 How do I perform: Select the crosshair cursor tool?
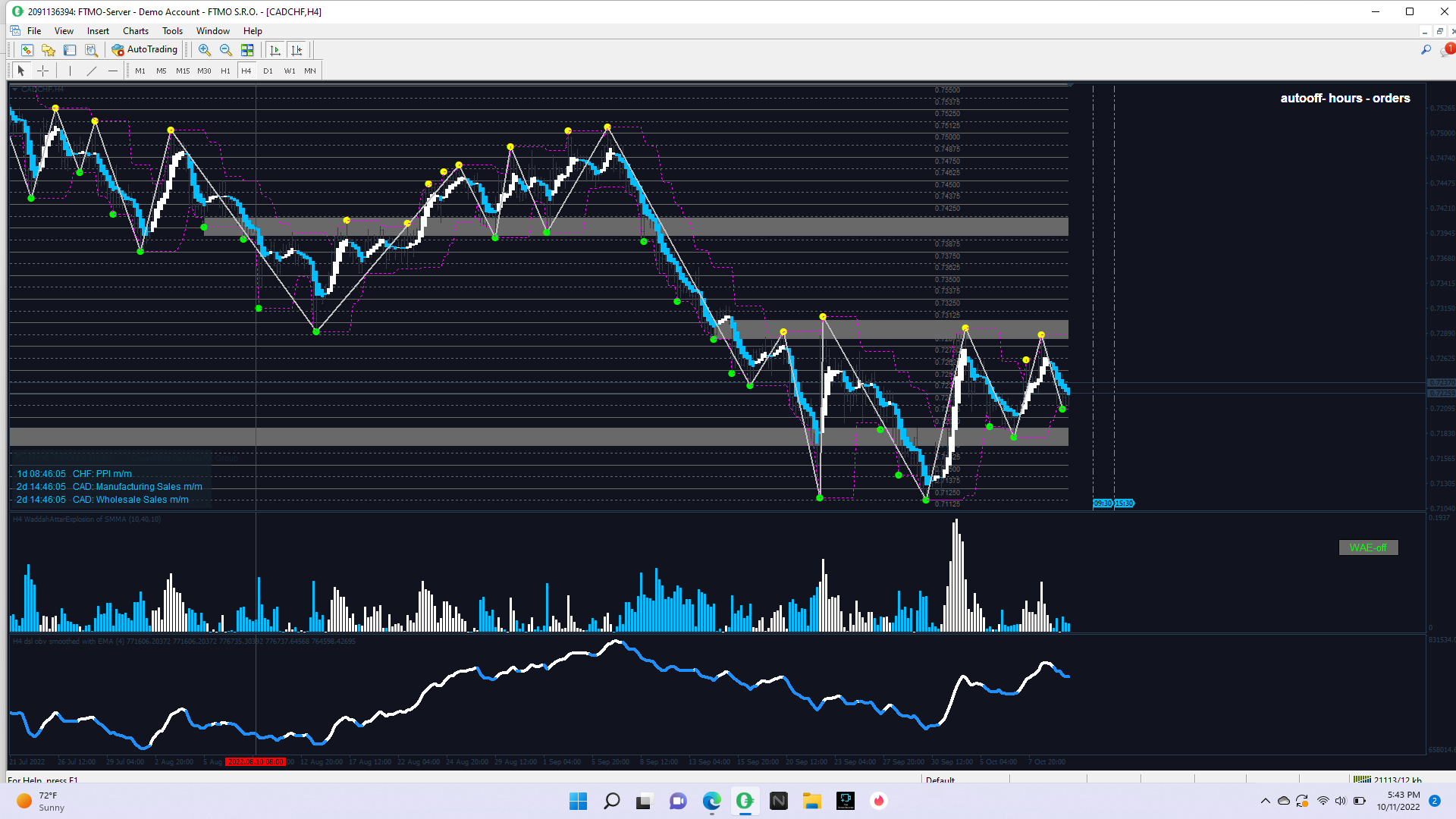click(x=43, y=71)
